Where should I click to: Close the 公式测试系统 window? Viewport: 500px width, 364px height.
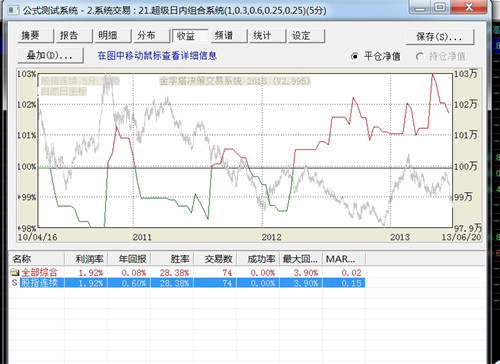(469, 7)
